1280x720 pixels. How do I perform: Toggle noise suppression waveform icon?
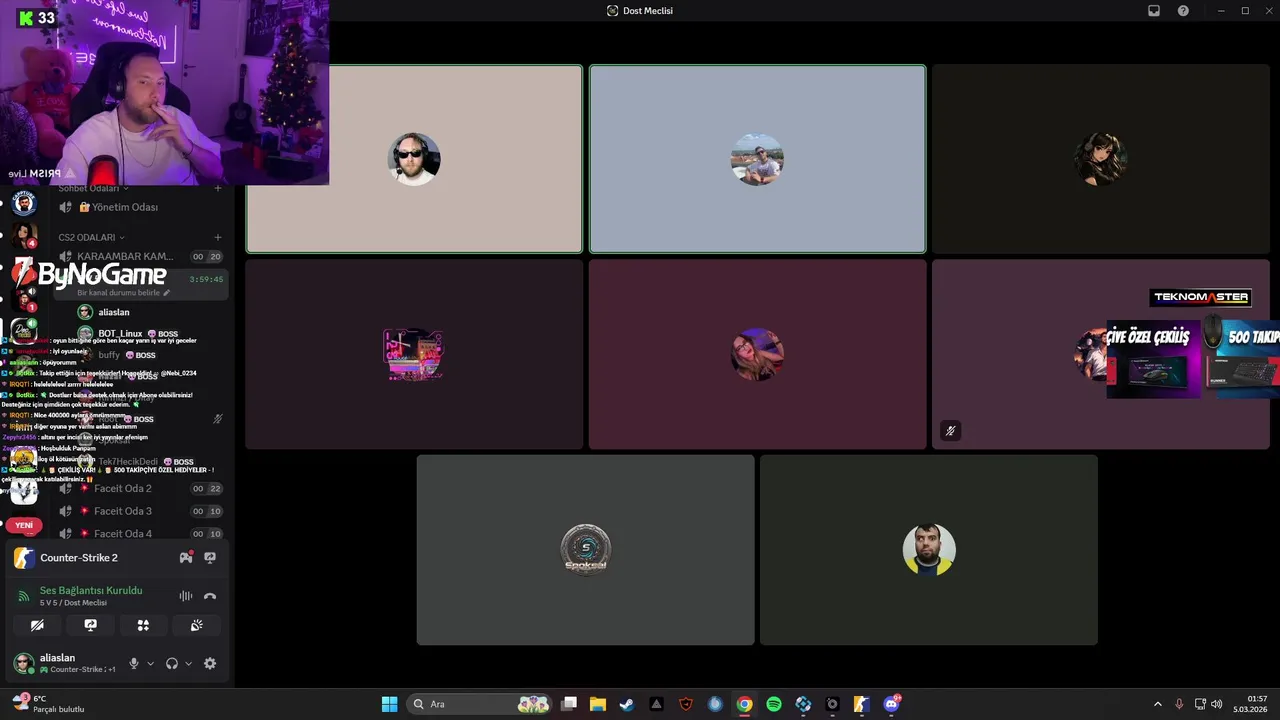tap(186, 596)
